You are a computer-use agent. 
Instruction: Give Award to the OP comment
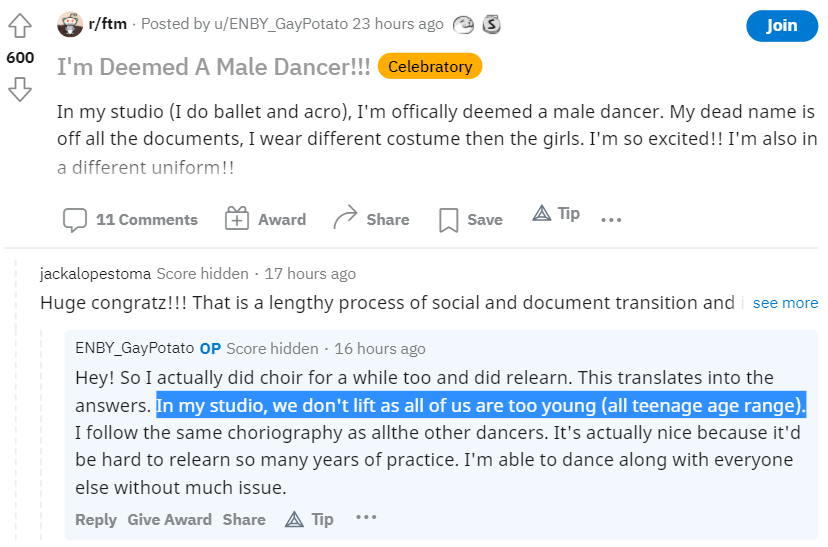coord(170,520)
